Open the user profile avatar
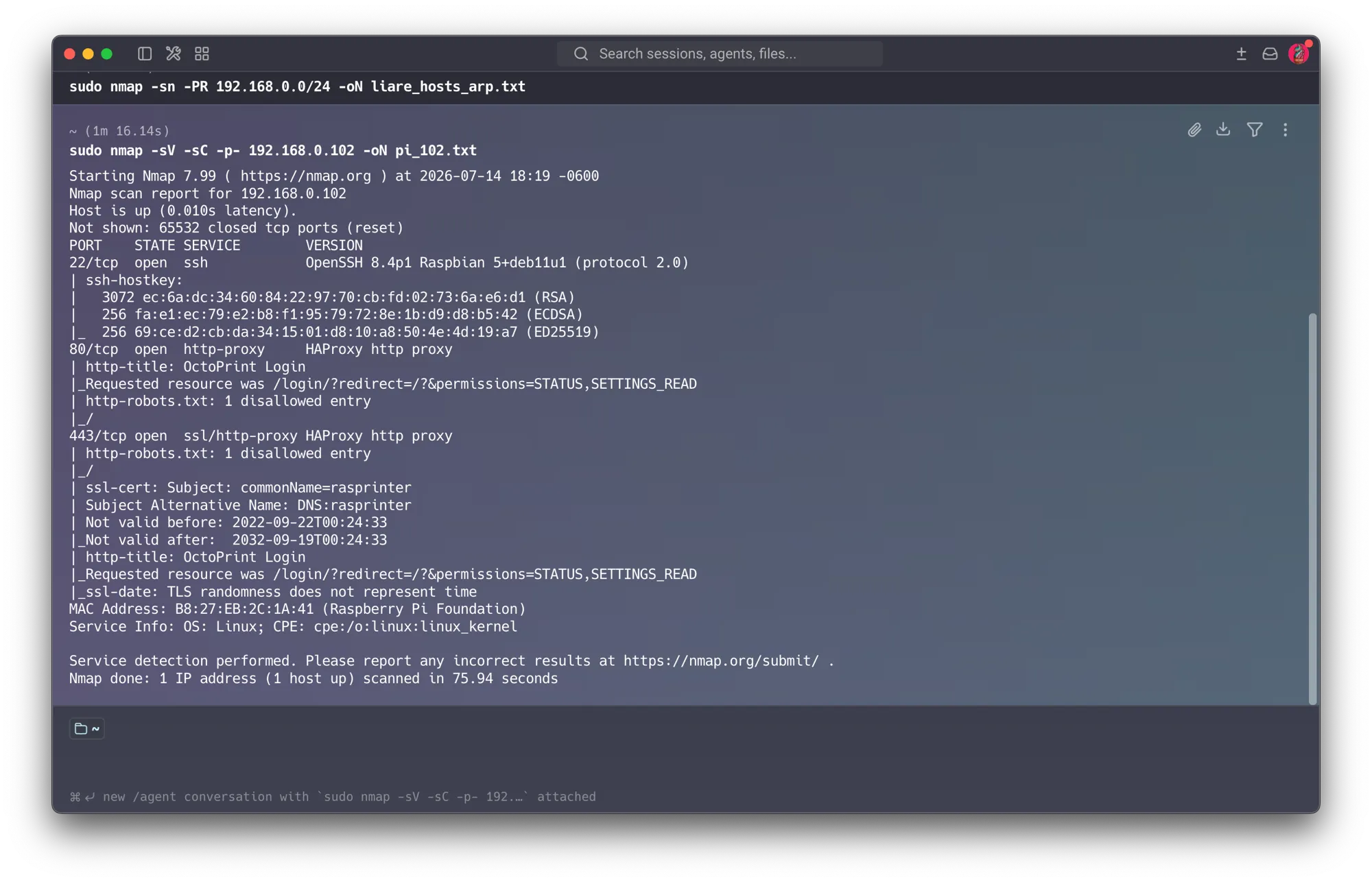 click(x=1299, y=53)
